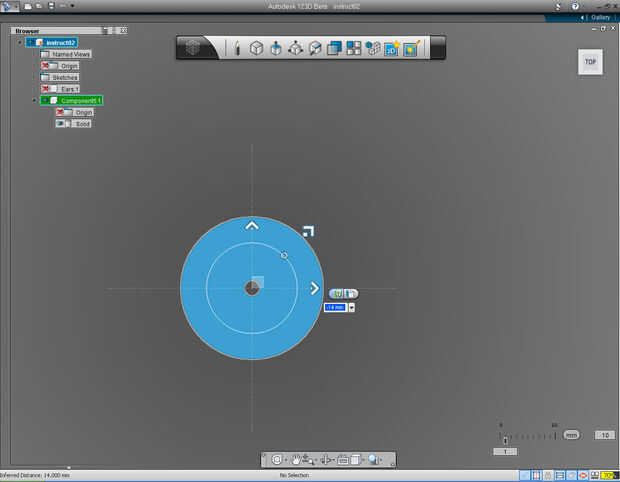The height and width of the screenshot is (482, 620).
Task: Select the Zoom tool in navigation bar
Action: click(x=307, y=459)
